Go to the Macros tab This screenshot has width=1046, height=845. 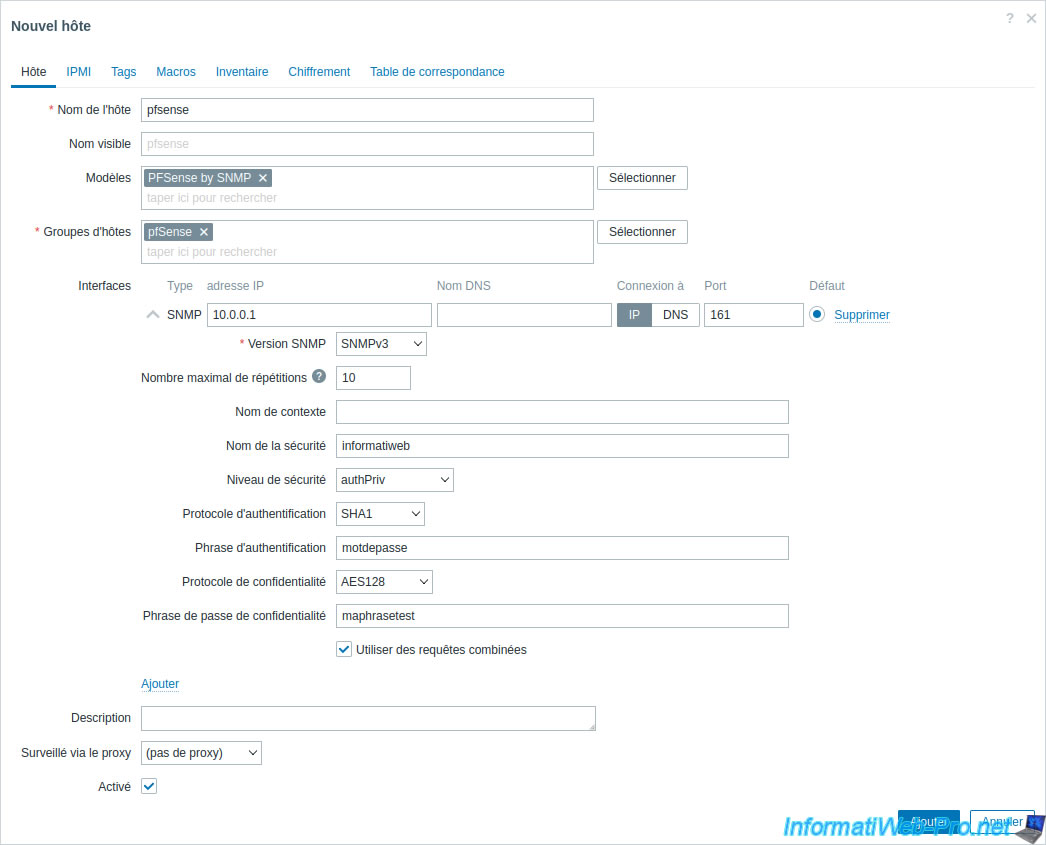pyautogui.click(x=176, y=71)
